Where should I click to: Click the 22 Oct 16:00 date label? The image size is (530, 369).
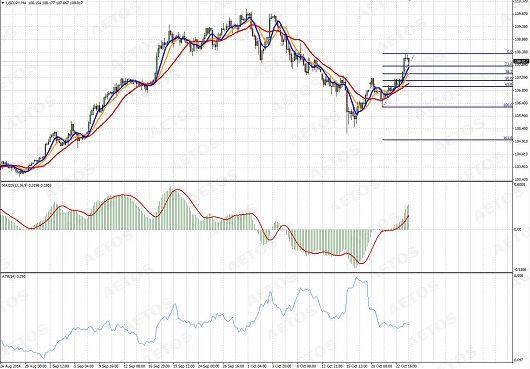[x=406, y=366]
